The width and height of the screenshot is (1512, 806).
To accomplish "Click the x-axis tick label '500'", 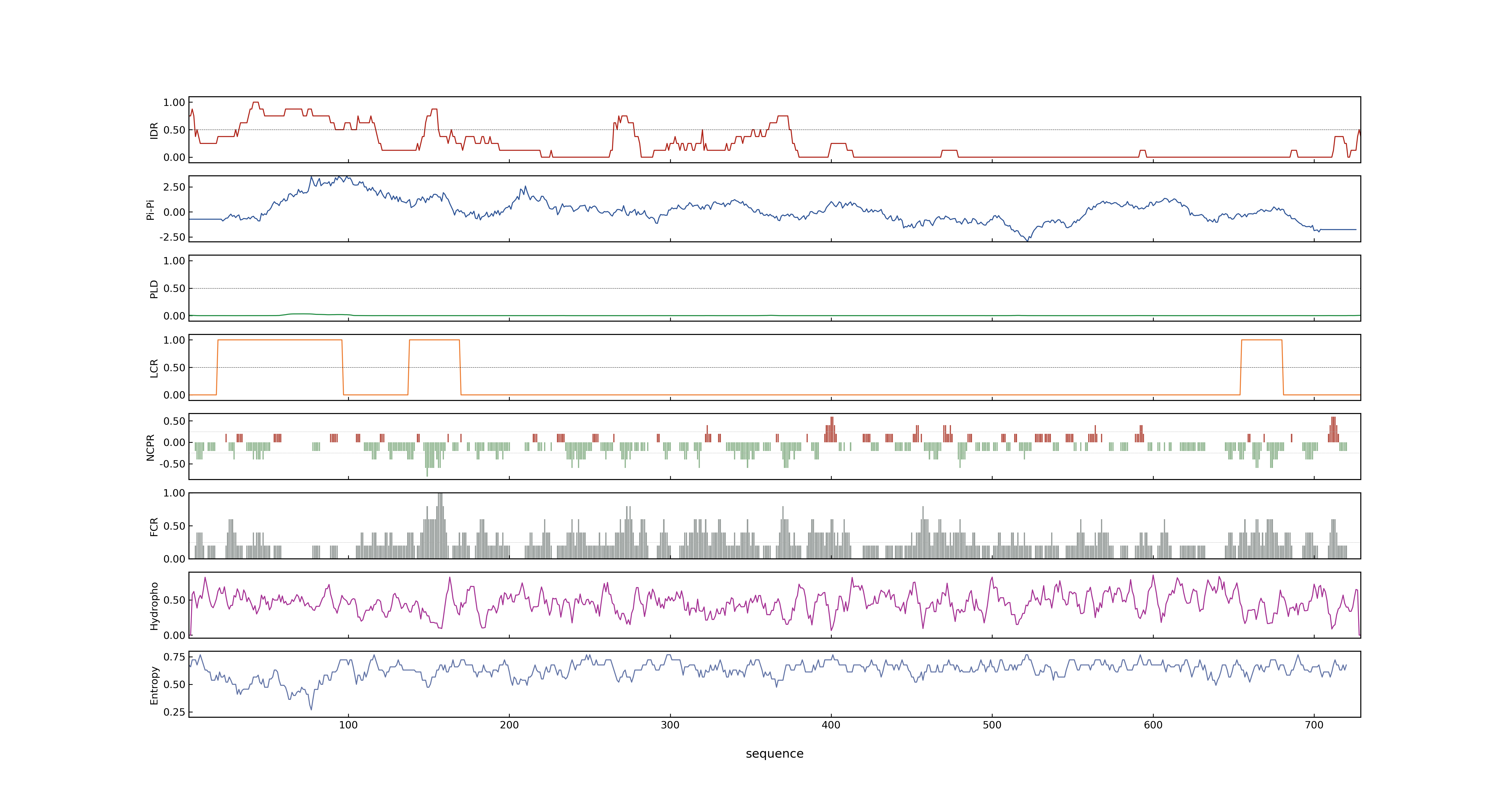I will (x=992, y=725).
